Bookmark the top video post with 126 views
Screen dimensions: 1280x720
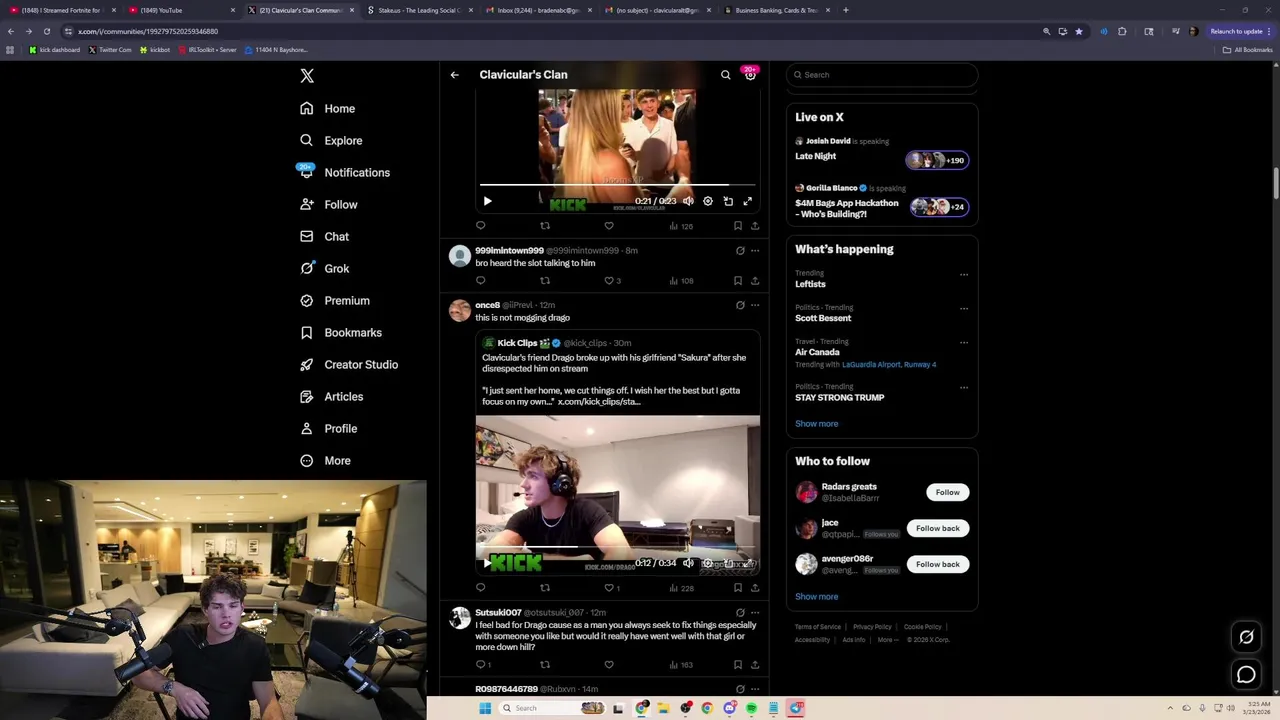738,226
